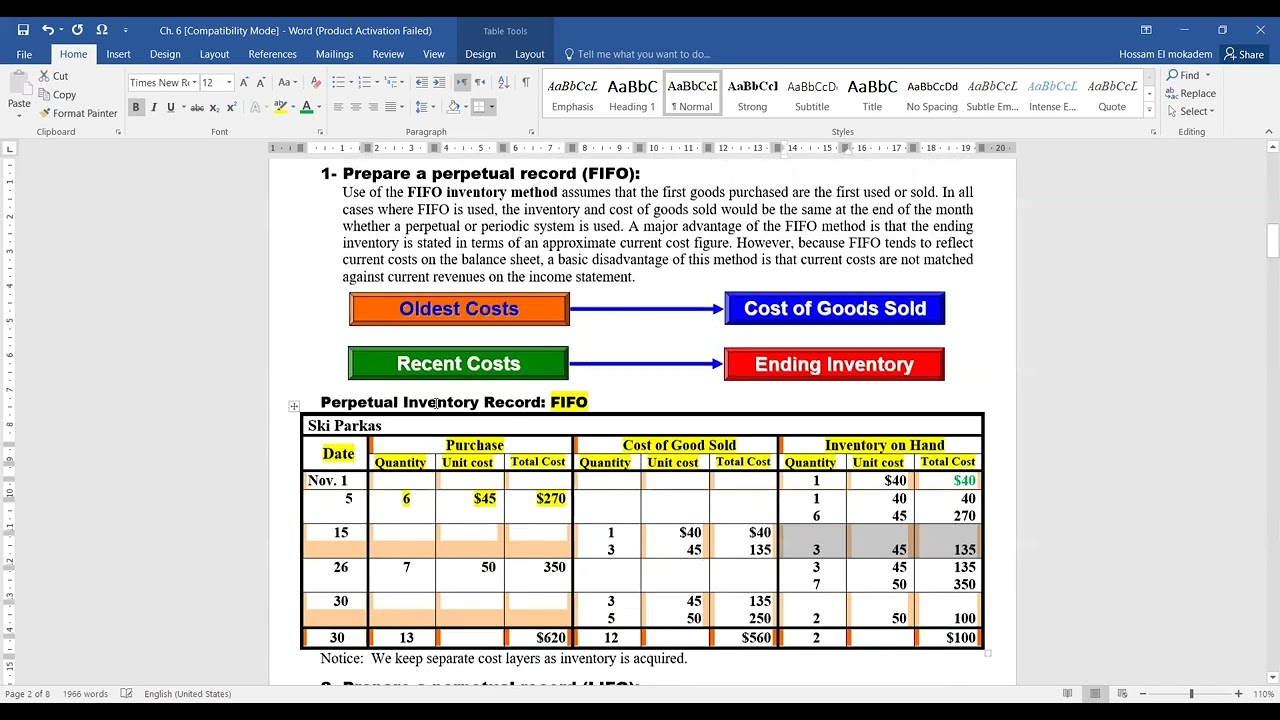This screenshot has width=1280, height=720.
Task: Undo the last action
Action: coord(47,30)
